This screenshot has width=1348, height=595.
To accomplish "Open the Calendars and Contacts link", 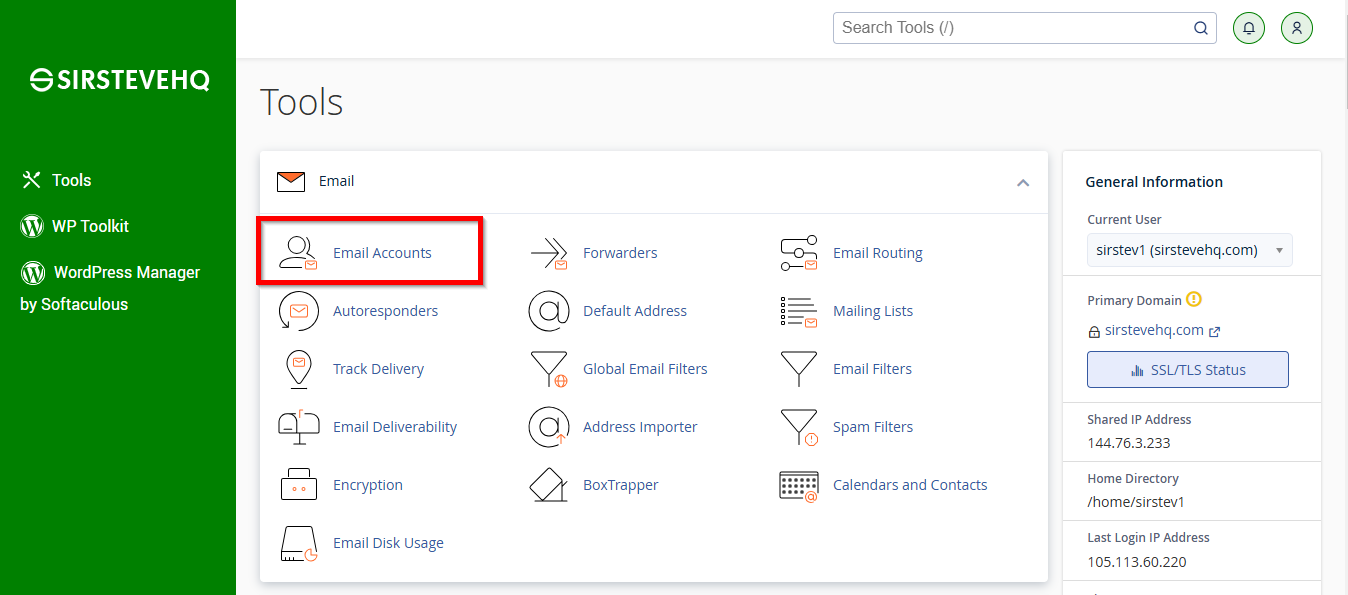I will pos(910,485).
